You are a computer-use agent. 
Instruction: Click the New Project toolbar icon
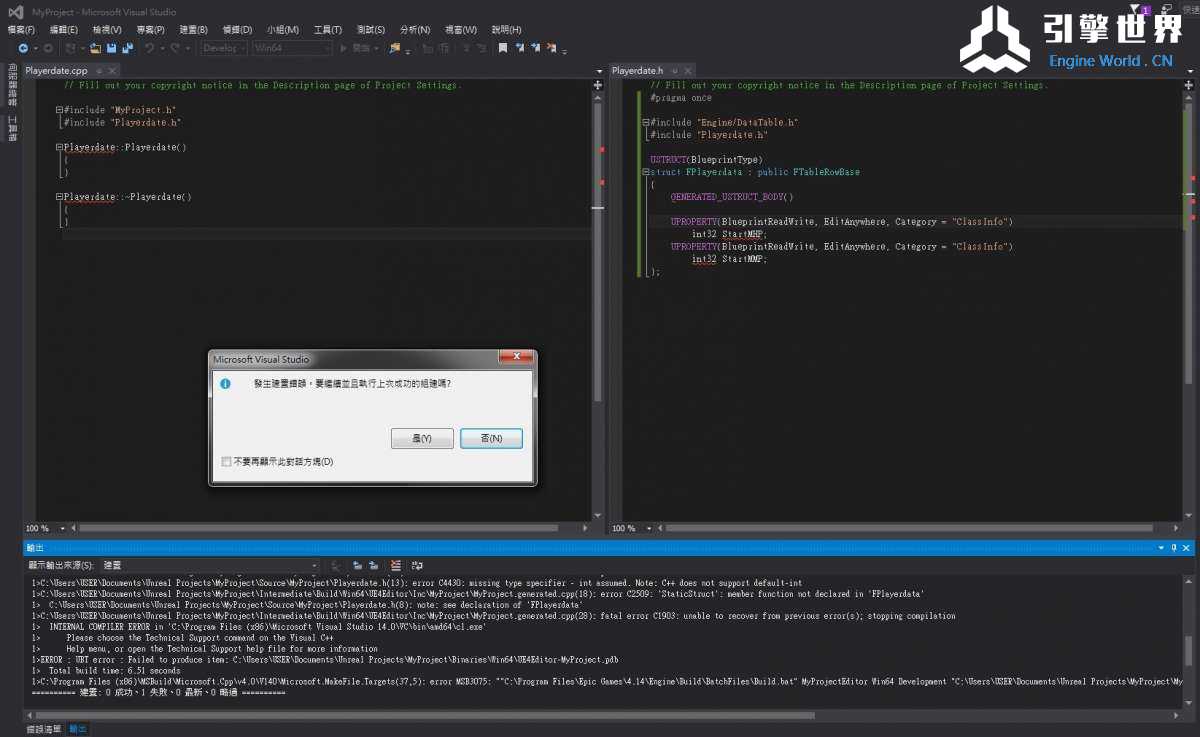[71, 48]
